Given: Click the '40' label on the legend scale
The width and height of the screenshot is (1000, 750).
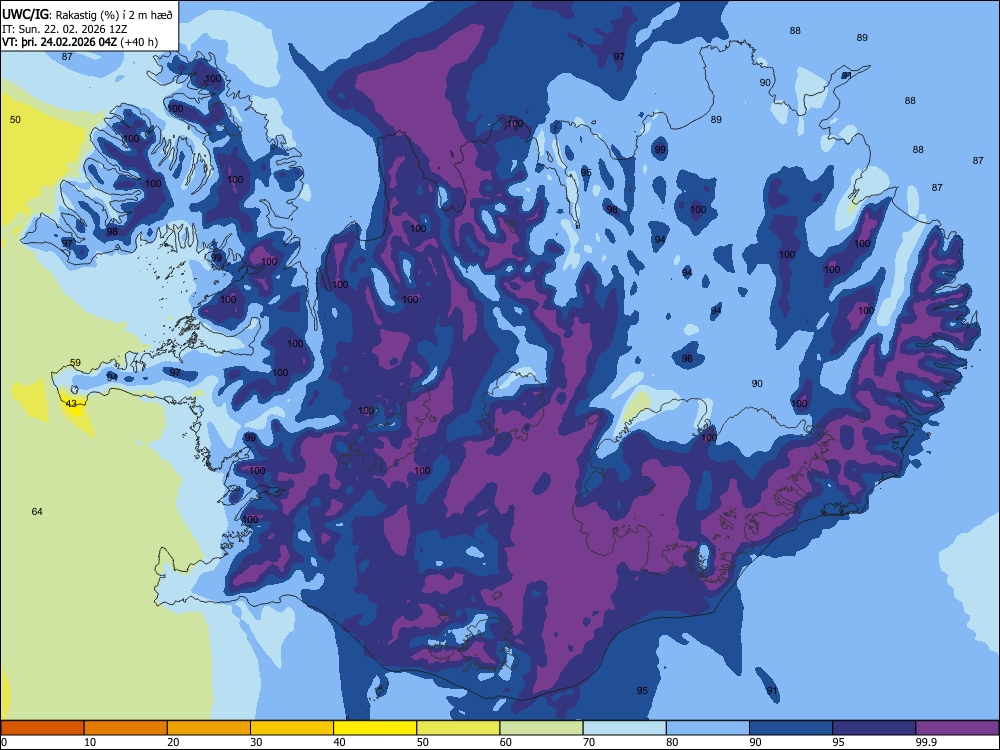Looking at the screenshot, I should (x=339, y=742).
